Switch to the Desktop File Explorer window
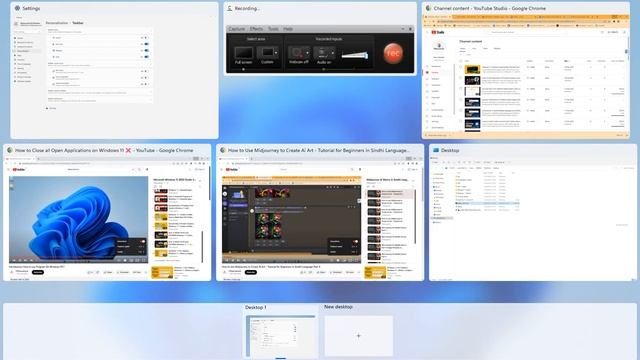 point(533,212)
